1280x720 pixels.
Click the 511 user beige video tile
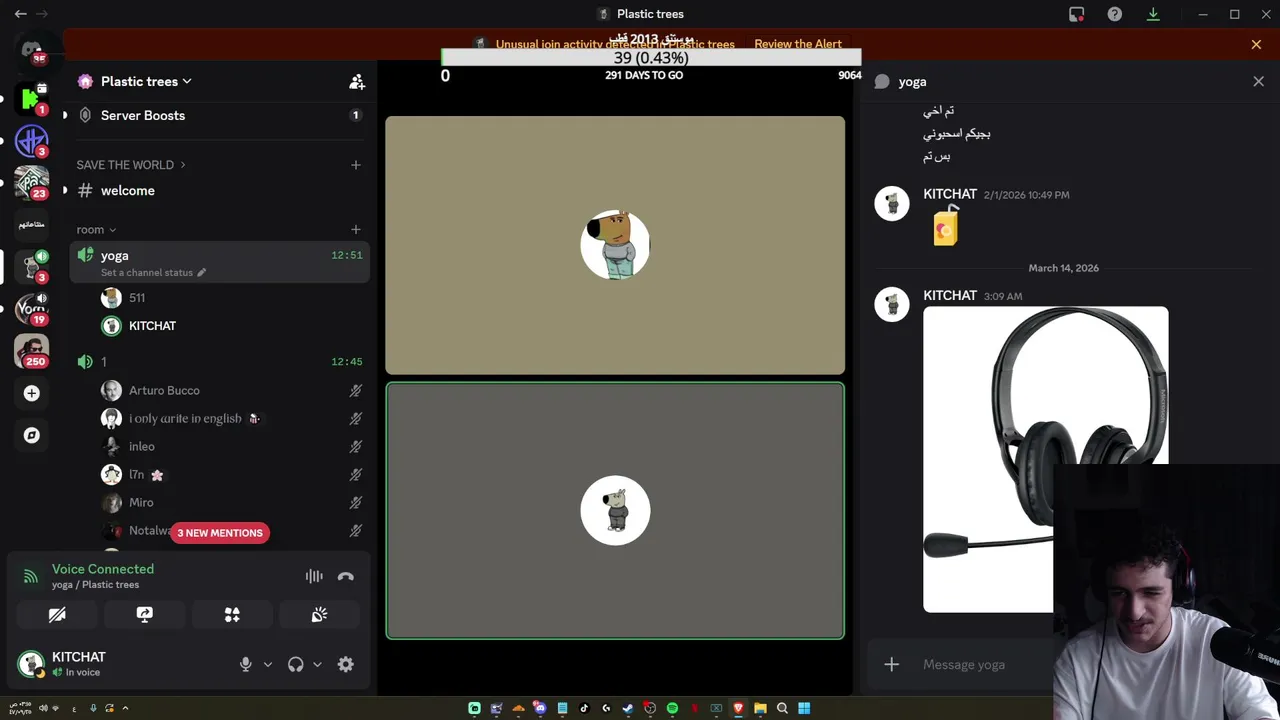click(x=615, y=245)
